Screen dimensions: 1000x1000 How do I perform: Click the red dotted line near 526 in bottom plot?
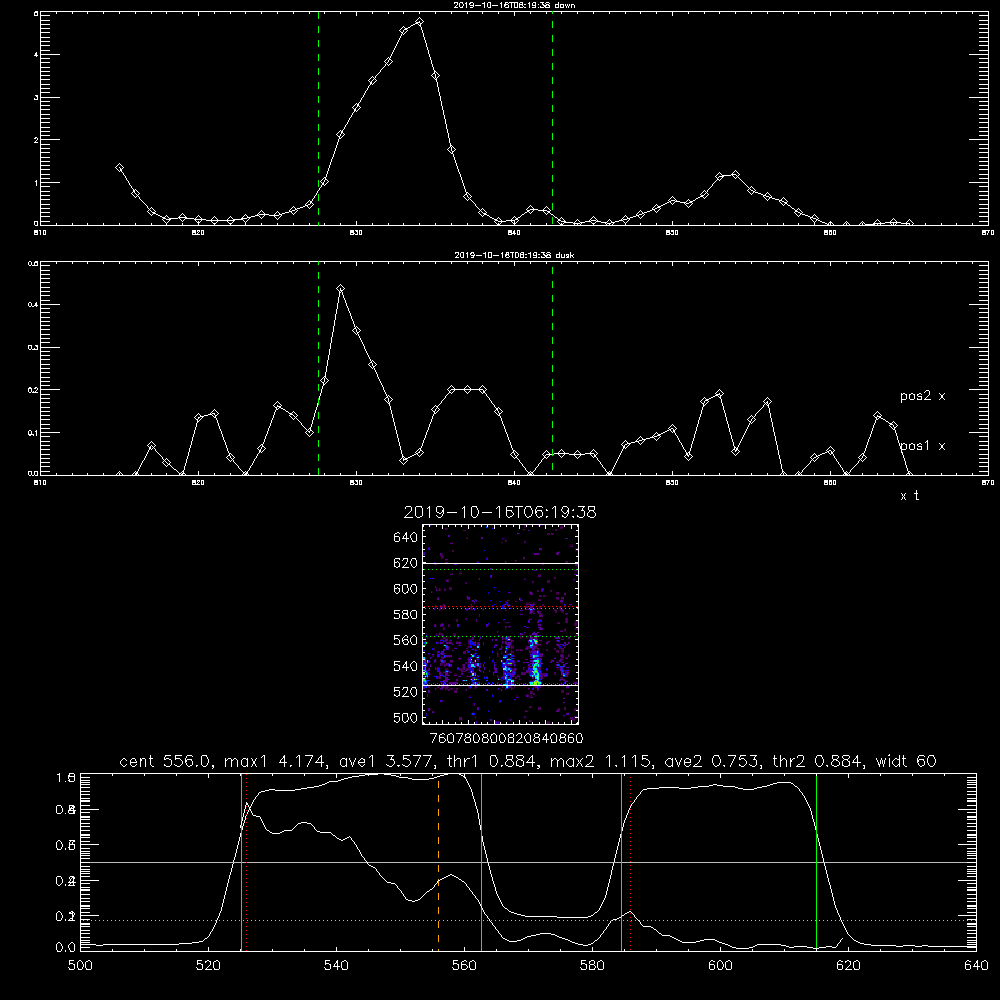click(x=247, y=861)
